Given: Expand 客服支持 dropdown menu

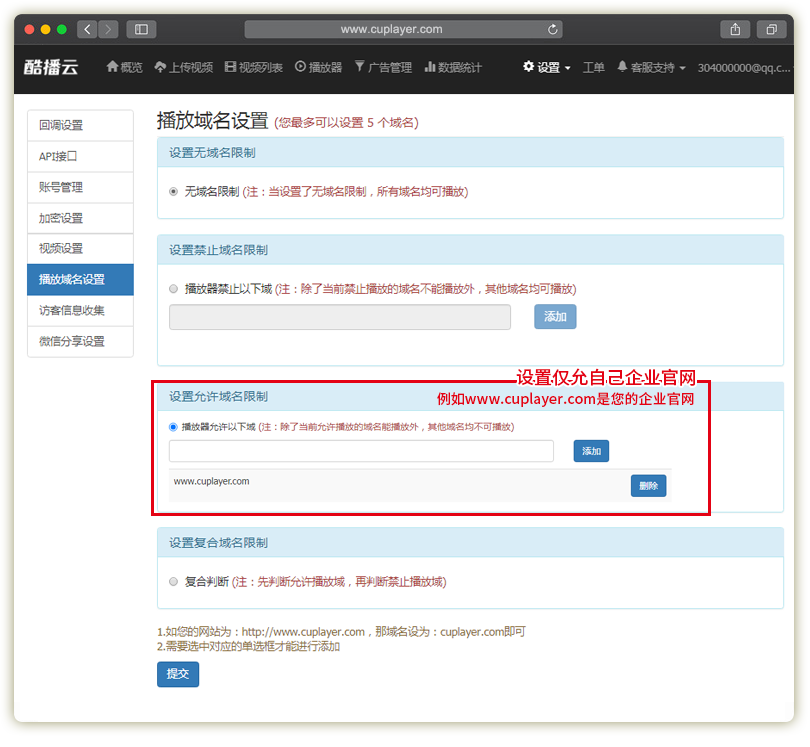Looking at the screenshot, I should pos(652,67).
